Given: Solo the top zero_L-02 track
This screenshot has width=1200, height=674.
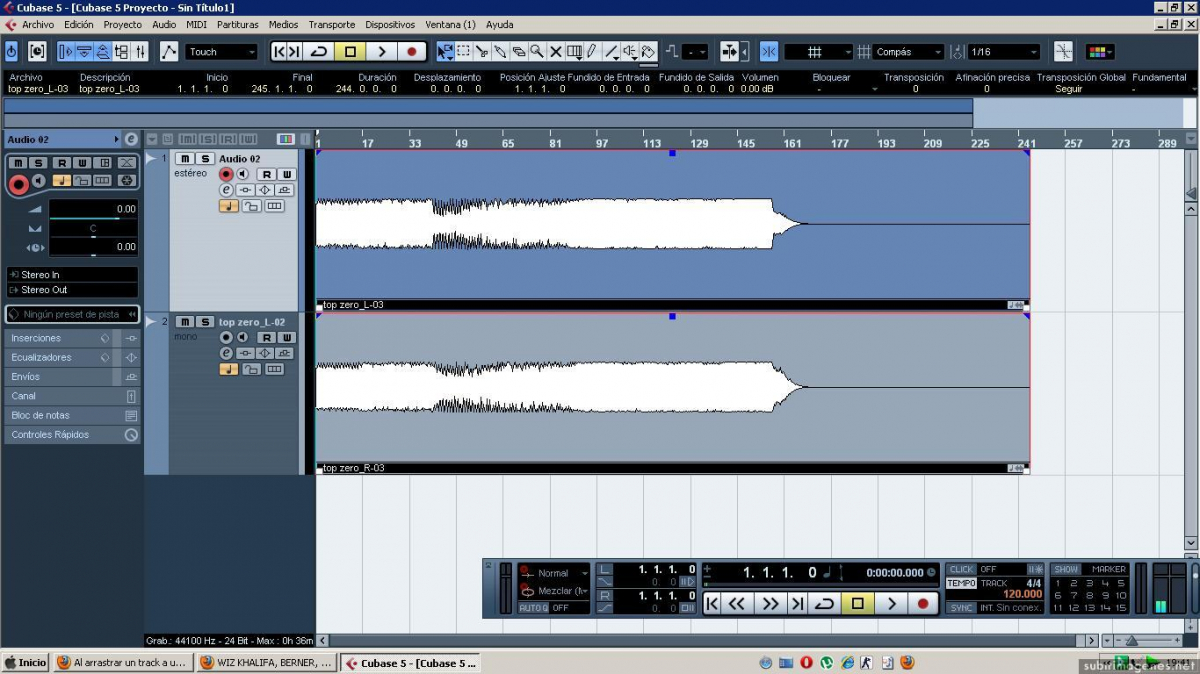Looking at the screenshot, I should pyautogui.click(x=204, y=322).
